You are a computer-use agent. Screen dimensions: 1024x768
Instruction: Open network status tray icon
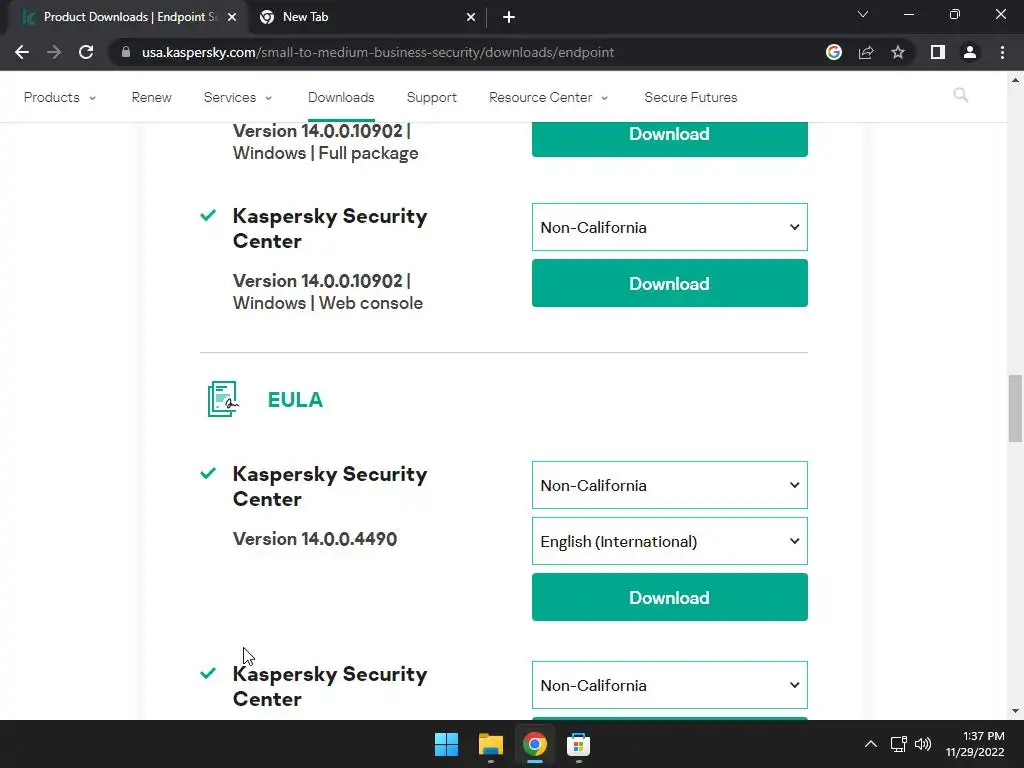click(899, 744)
